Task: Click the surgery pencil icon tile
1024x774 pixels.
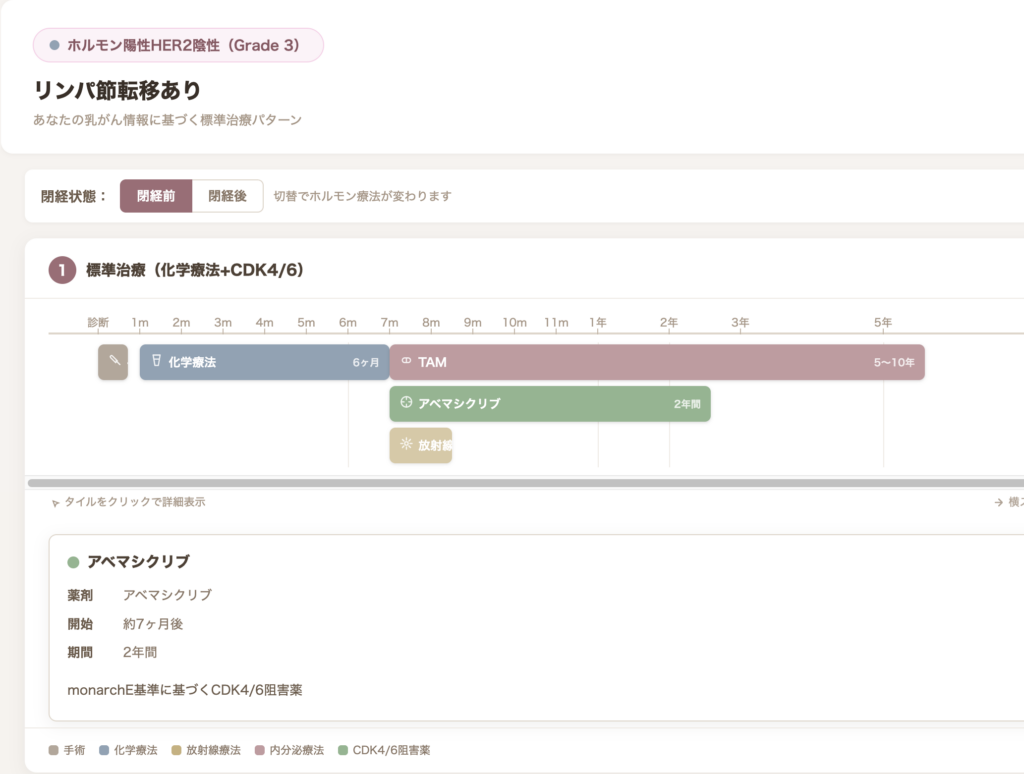Action: [113, 362]
